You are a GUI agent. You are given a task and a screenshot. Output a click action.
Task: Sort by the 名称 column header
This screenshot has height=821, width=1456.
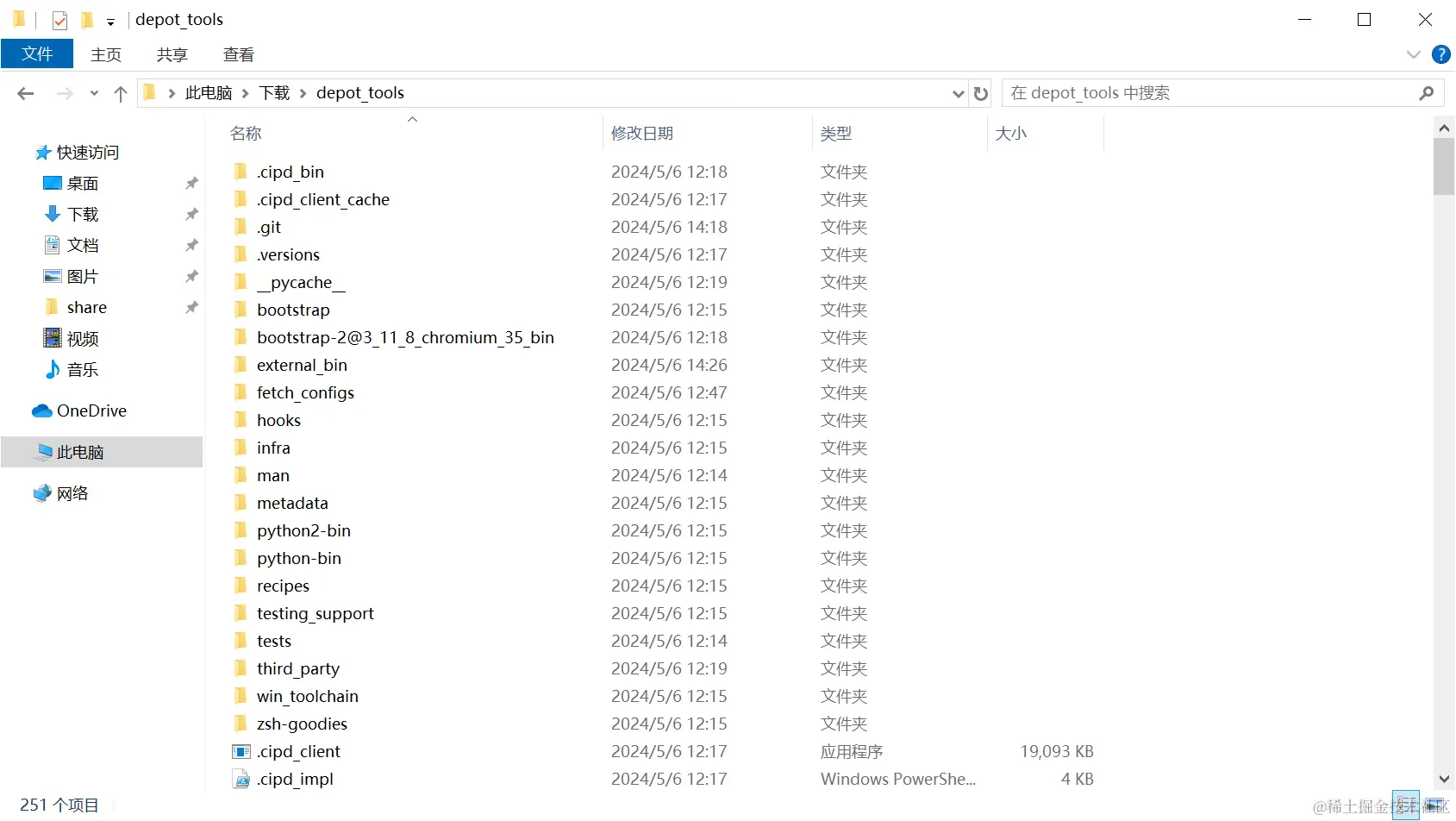(246, 134)
